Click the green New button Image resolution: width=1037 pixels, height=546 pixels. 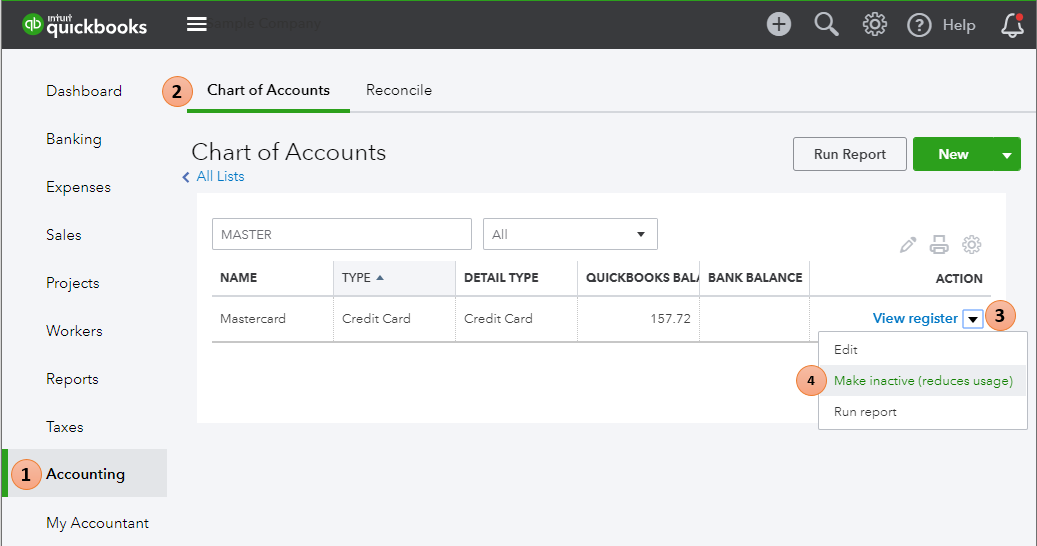pyautogui.click(x=953, y=154)
